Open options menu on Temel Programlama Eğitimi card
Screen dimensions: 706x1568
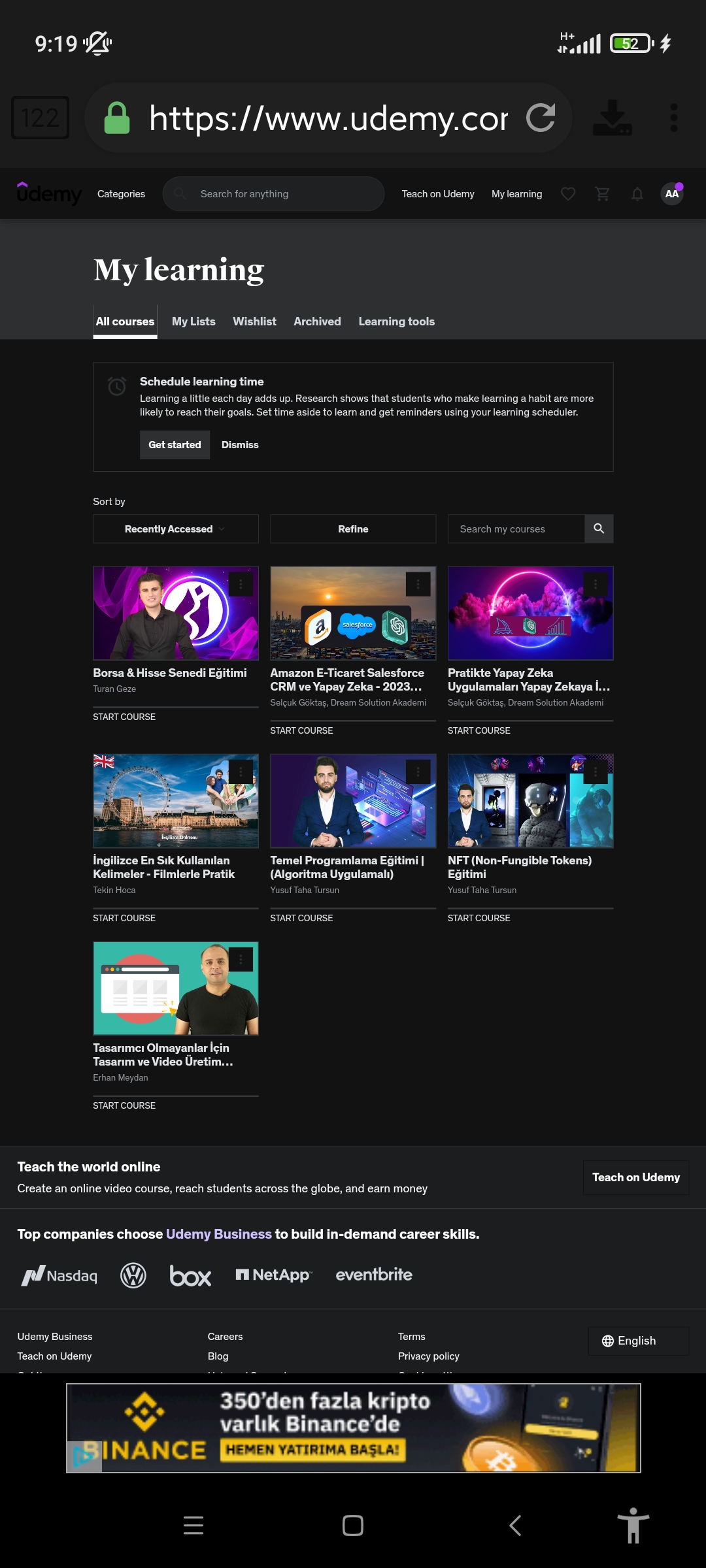418,772
